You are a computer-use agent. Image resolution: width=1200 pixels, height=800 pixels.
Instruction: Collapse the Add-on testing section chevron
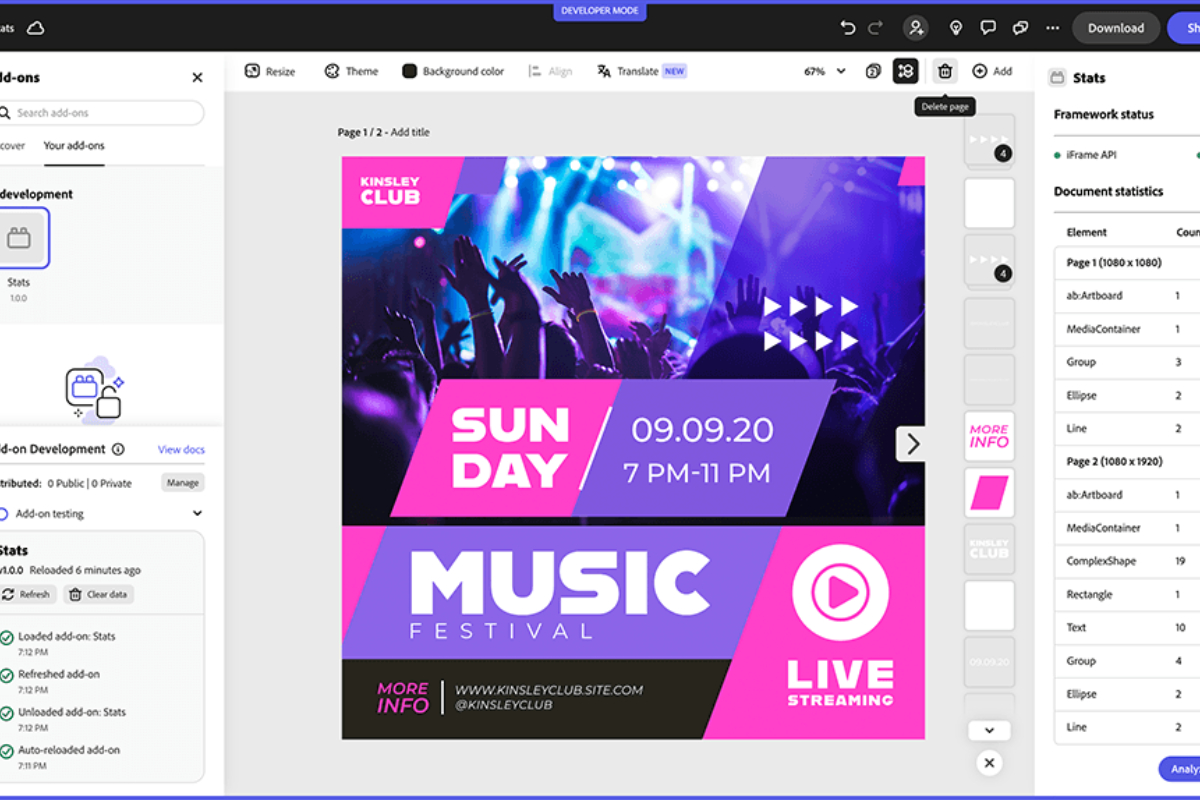click(x=197, y=514)
